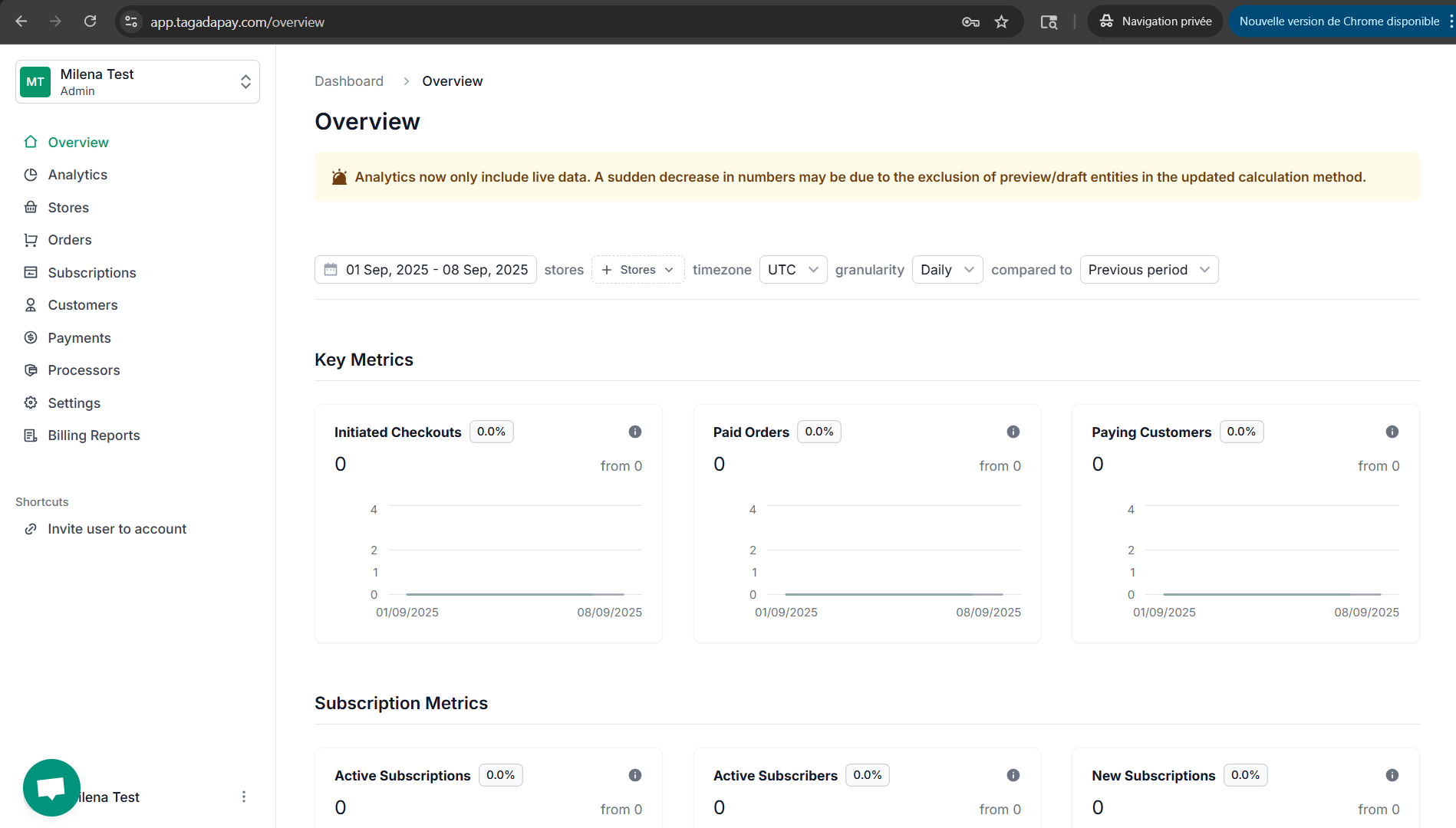This screenshot has width=1456, height=828.
Task: Open Subscriptions from the sidebar
Action: (x=92, y=272)
